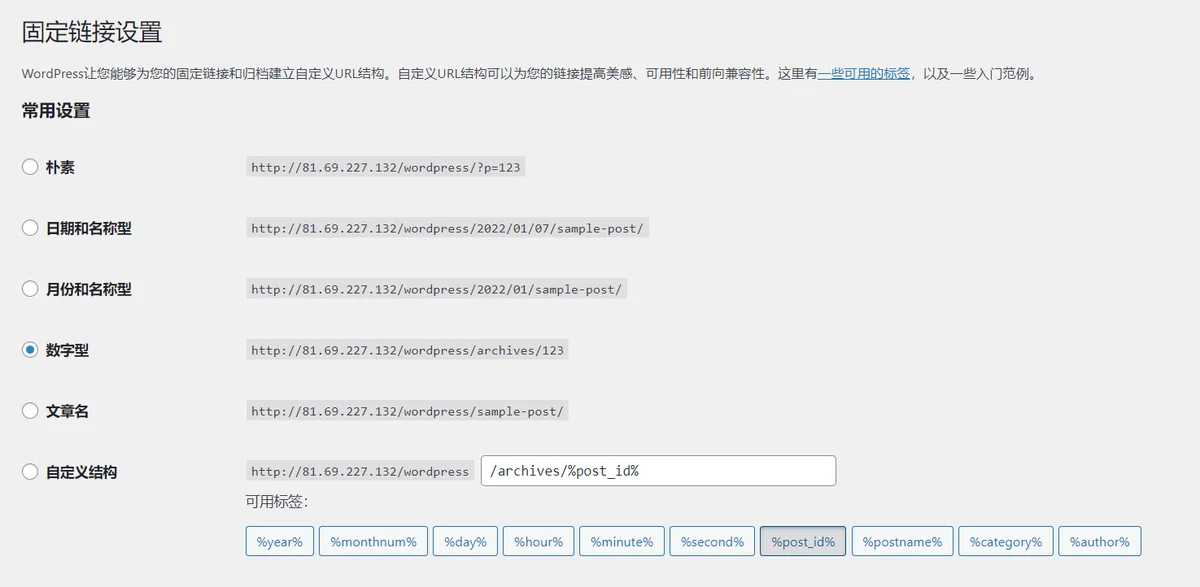Click the ?p=123 example URL

tap(386, 168)
